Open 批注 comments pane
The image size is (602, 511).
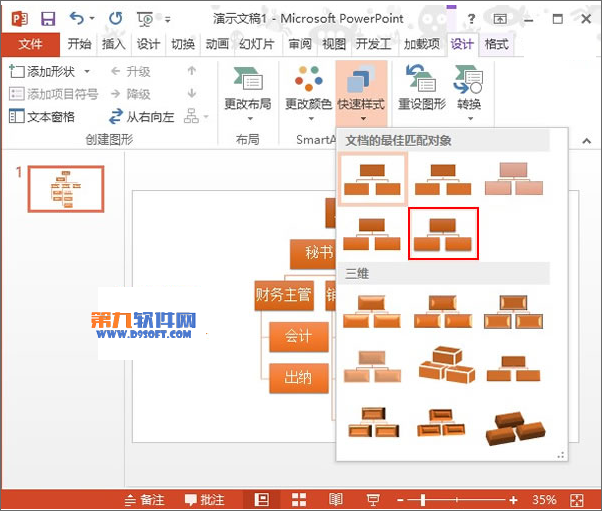coord(204,500)
